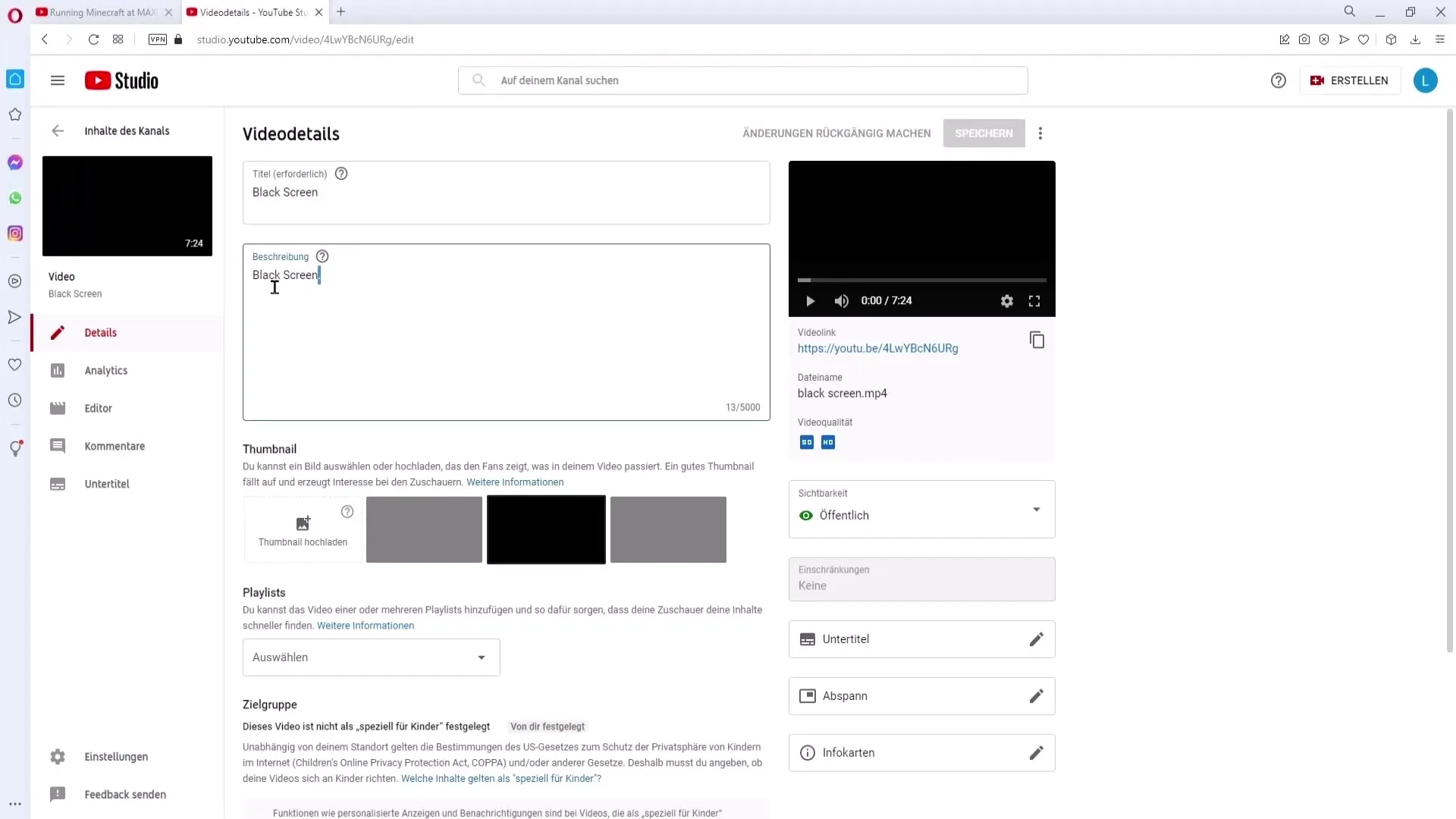This screenshot has width=1456, height=819.
Task: Click the Analytics sidebar icon
Action: click(x=57, y=370)
